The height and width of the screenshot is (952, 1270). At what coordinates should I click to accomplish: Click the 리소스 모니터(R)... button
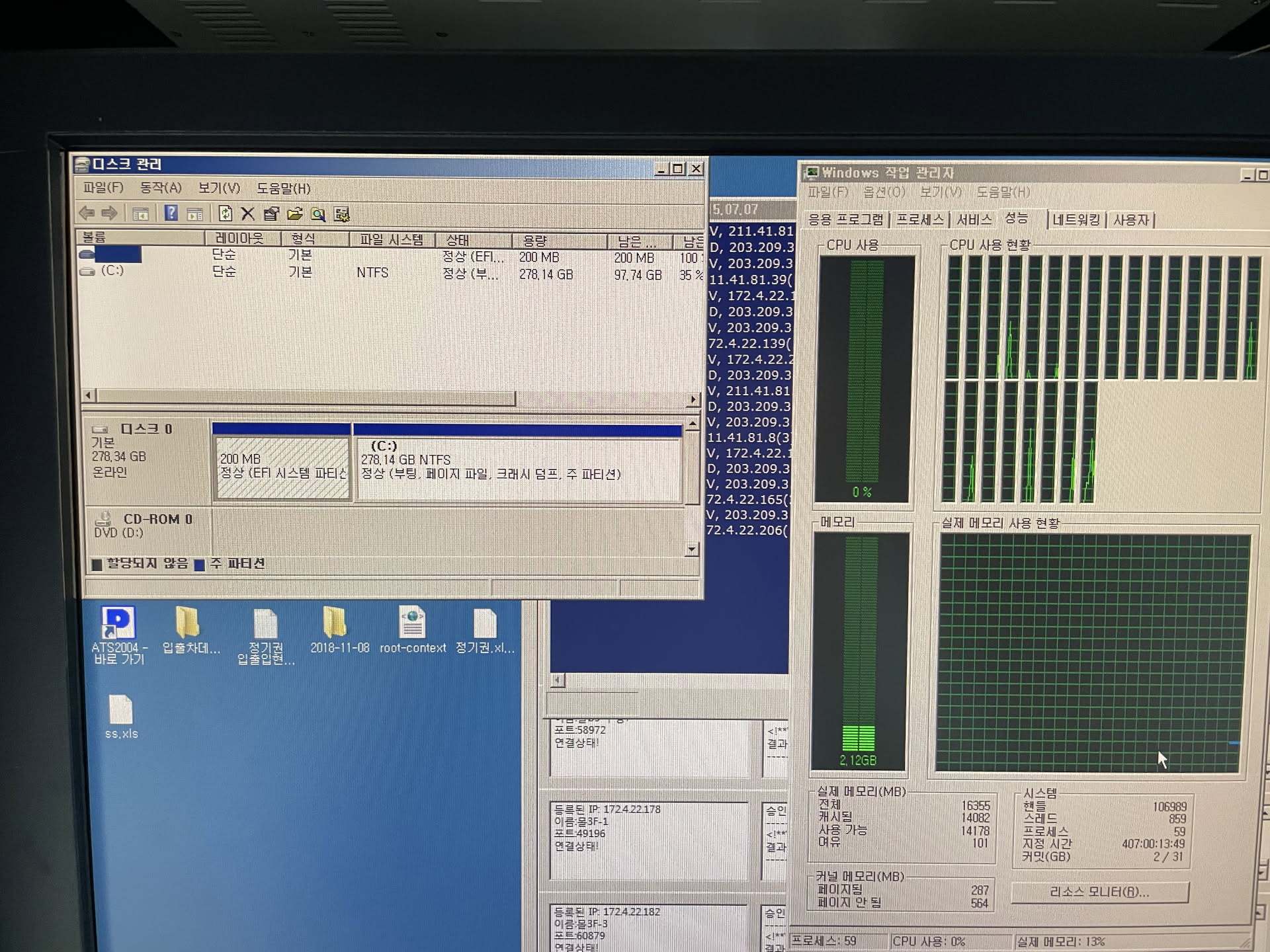1099,892
